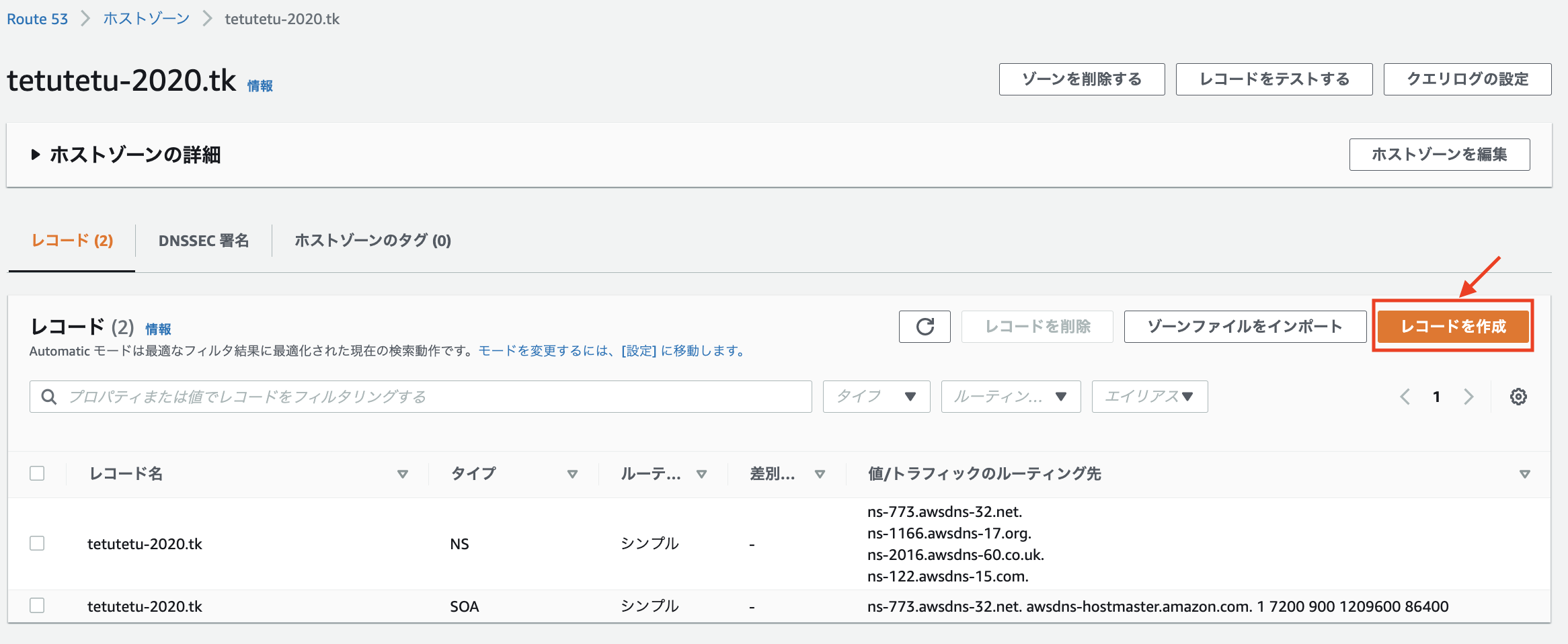Open the ホストゾーンのタグ tab
Viewport: 1568px width, 644px height.
(x=371, y=240)
